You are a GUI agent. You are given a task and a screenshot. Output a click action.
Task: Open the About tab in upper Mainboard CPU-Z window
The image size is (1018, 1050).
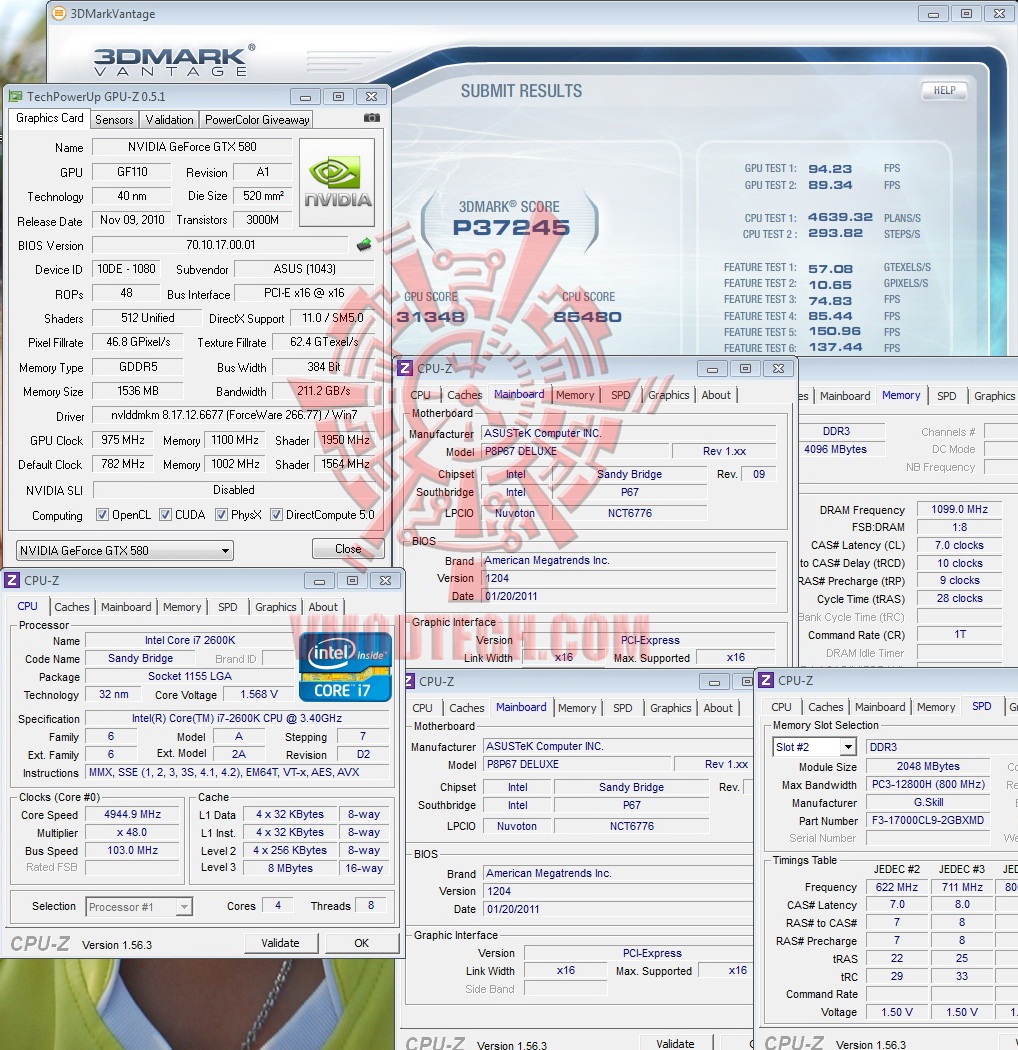click(716, 395)
